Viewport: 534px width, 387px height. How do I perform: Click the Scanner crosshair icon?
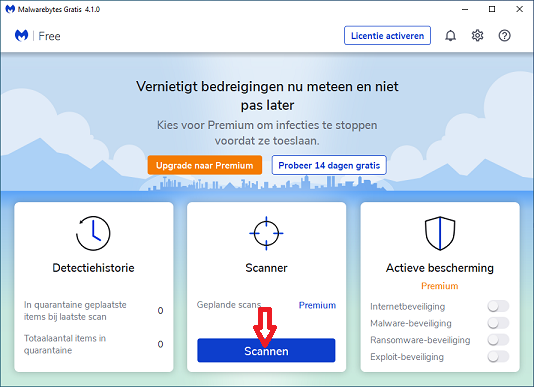pyautogui.click(x=266, y=233)
